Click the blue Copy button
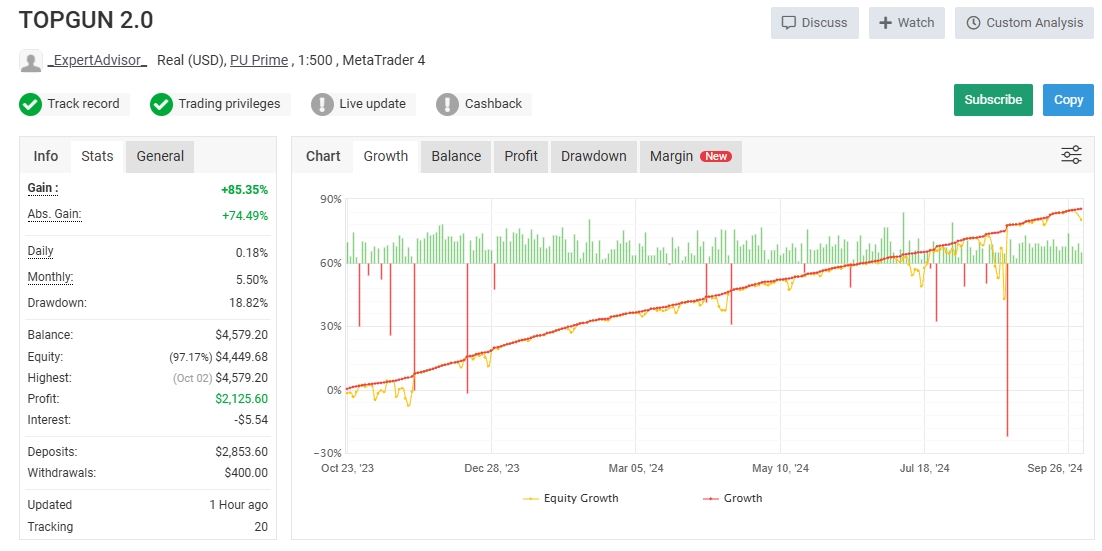 1068,100
